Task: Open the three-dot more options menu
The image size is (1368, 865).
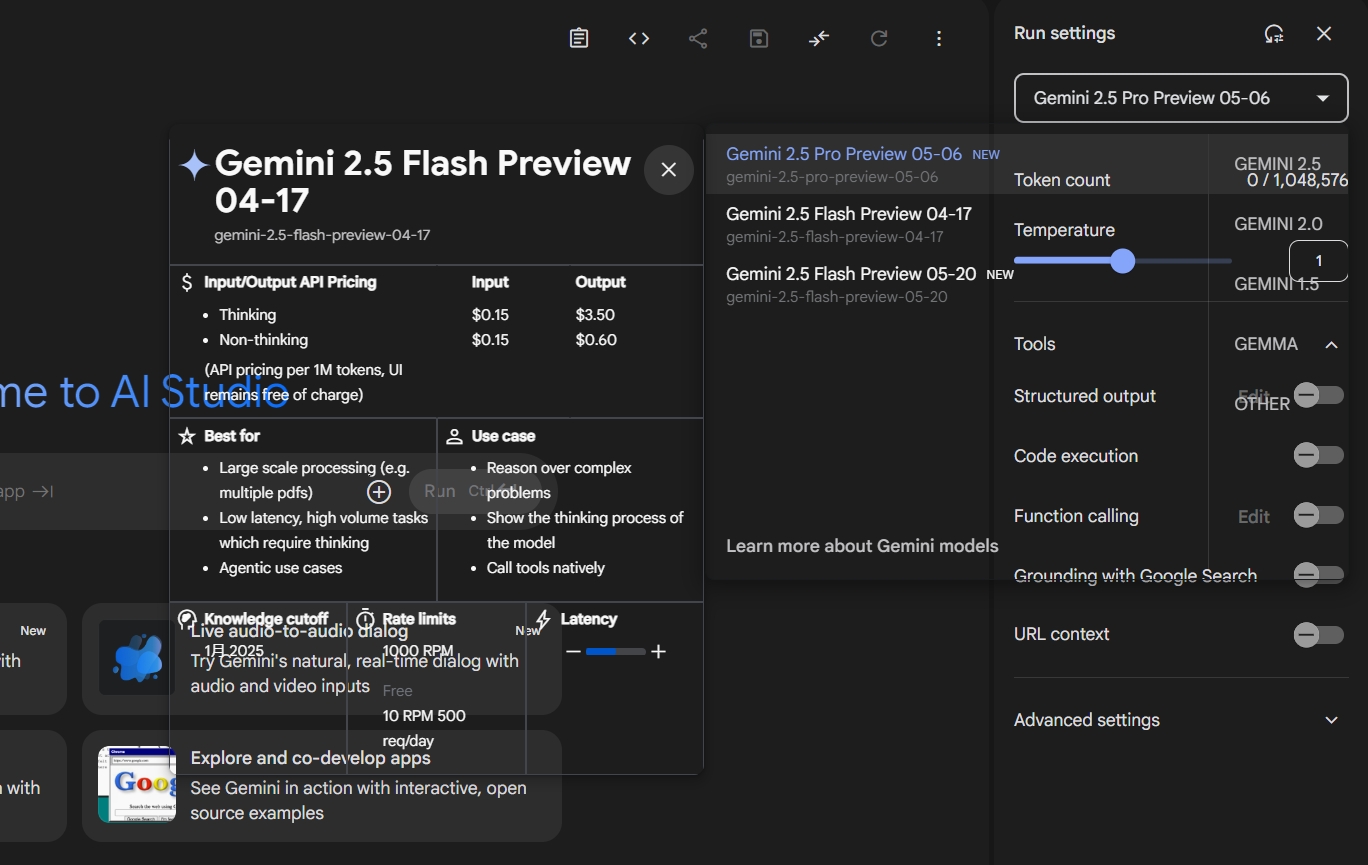Action: point(939,38)
